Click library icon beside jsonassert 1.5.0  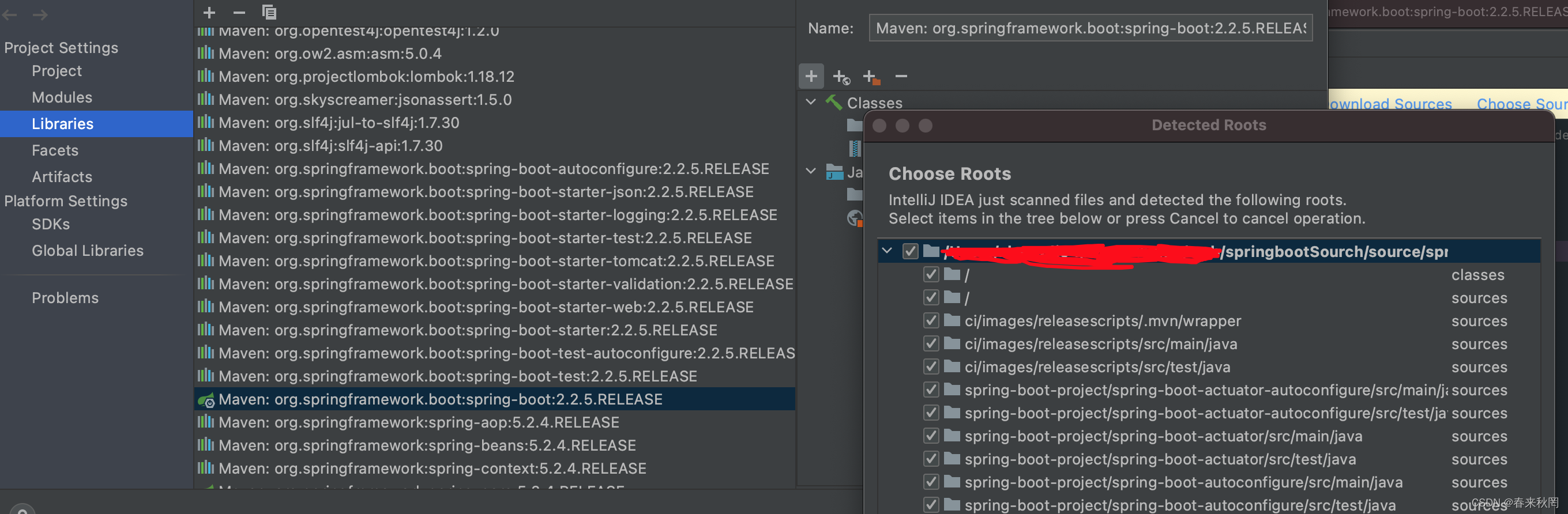[x=206, y=99]
